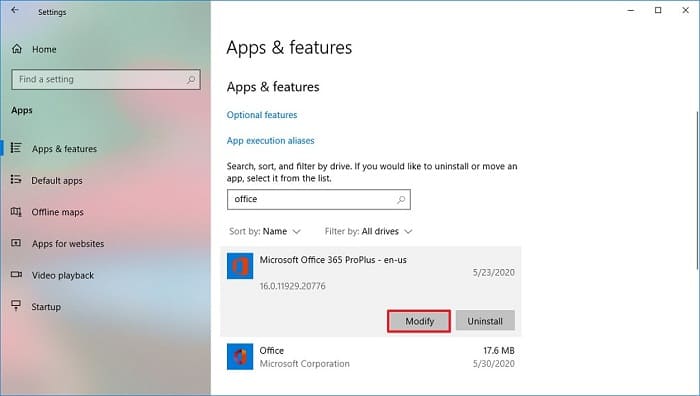Select the Video playback camera icon

pyautogui.click(x=16, y=275)
